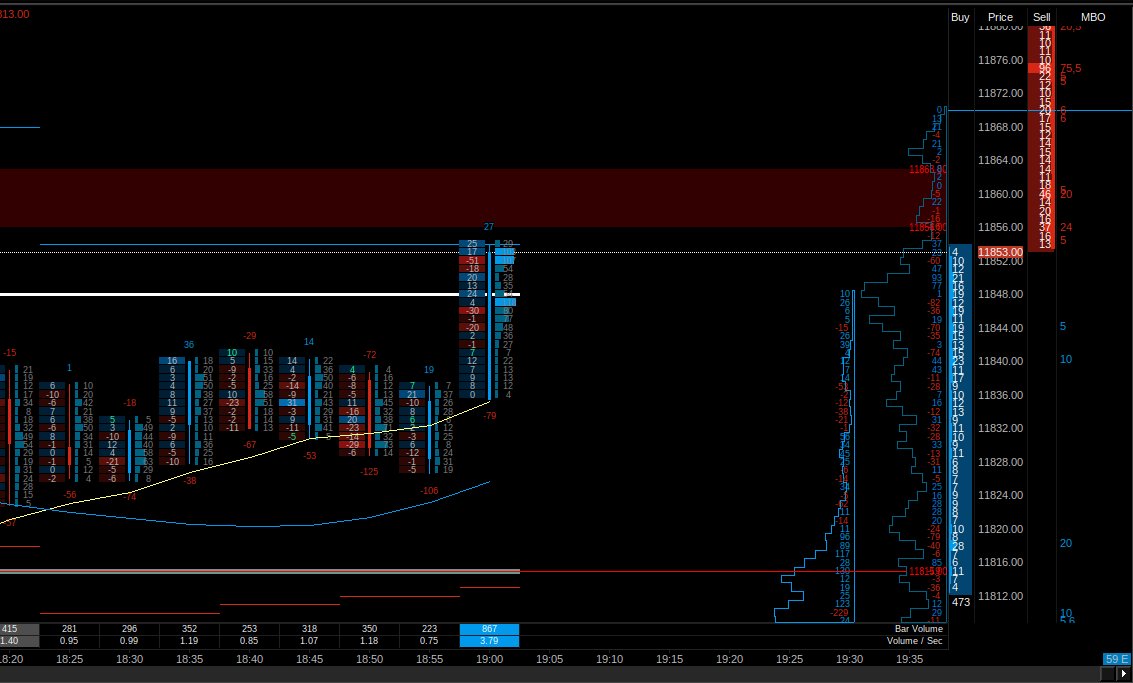Screen dimensions: 1133x683
Task: Select the Price column header
Action: pyautogui.click(x=1001, y=17)
